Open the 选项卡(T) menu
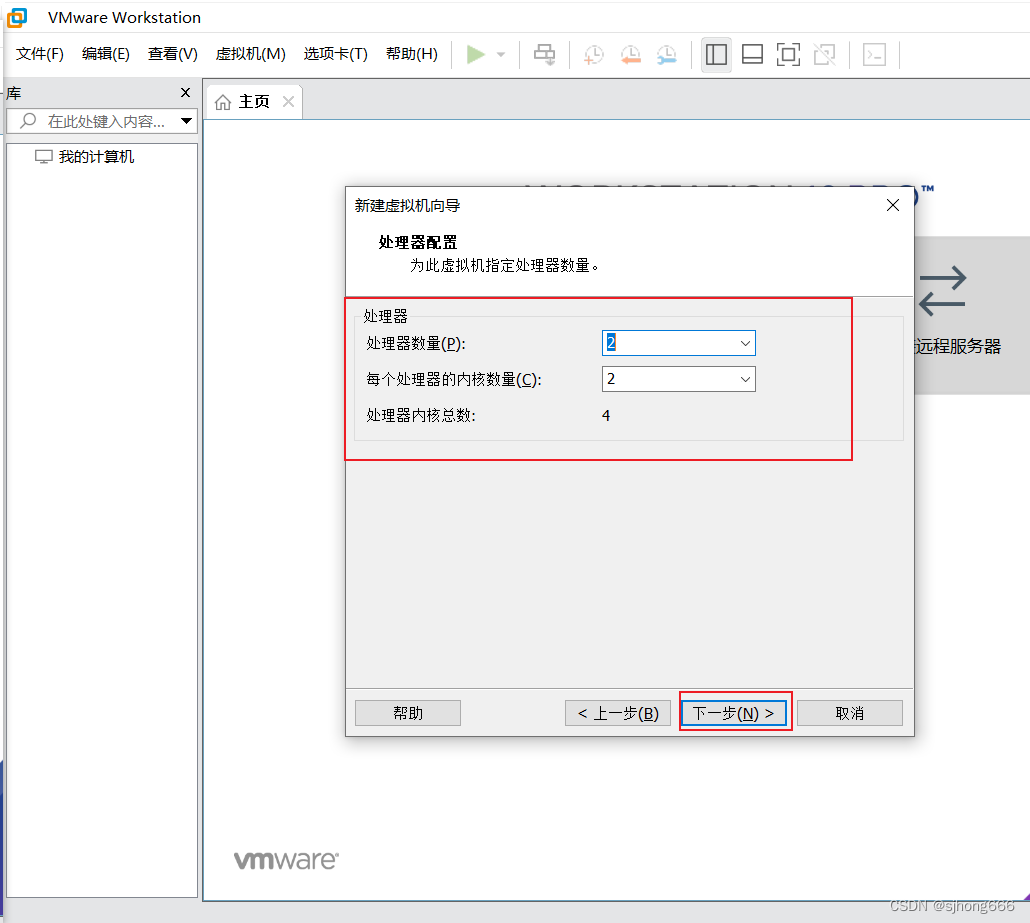1030x923 pixels. pyautogui.click(x=335, y=54)
